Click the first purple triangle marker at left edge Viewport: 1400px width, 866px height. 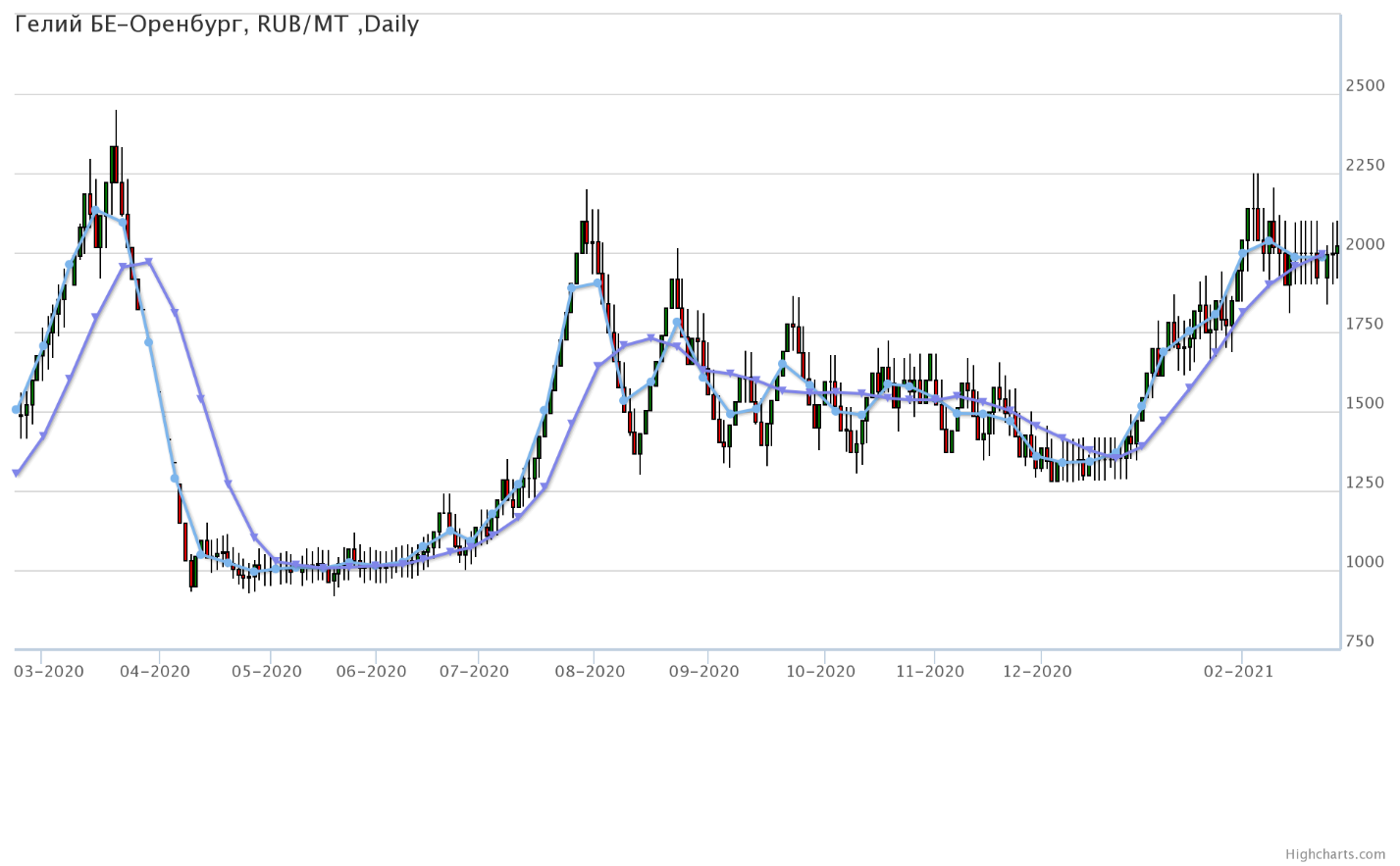[x=16, y=473]
